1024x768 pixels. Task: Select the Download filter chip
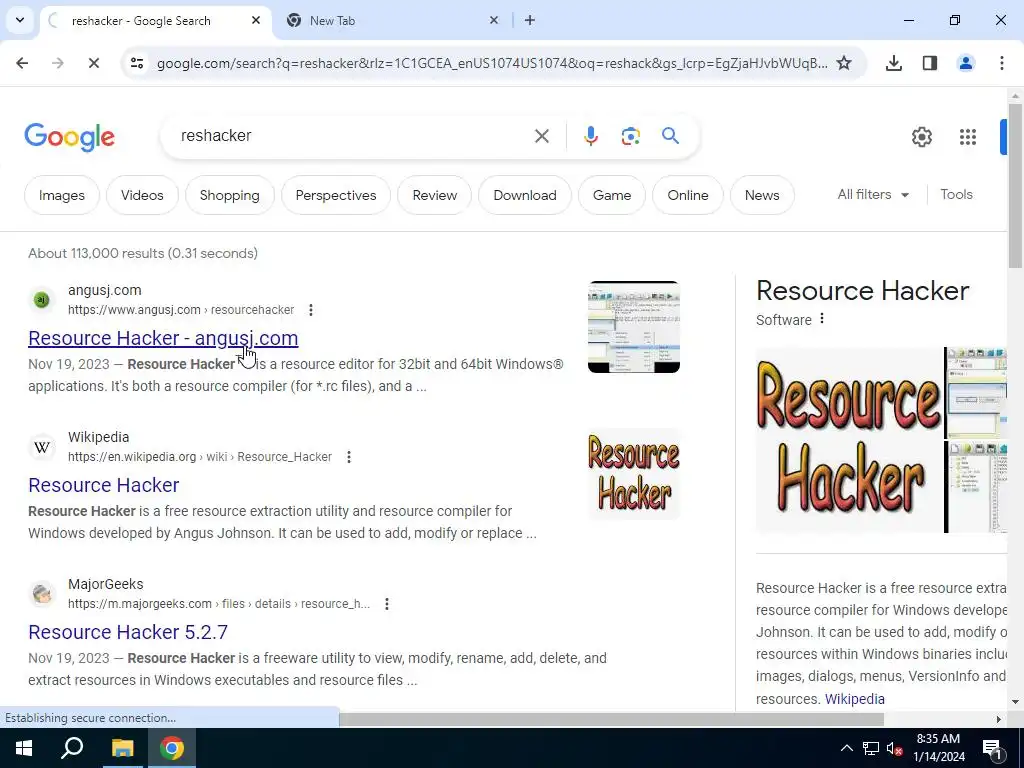(x=525, y=195)
